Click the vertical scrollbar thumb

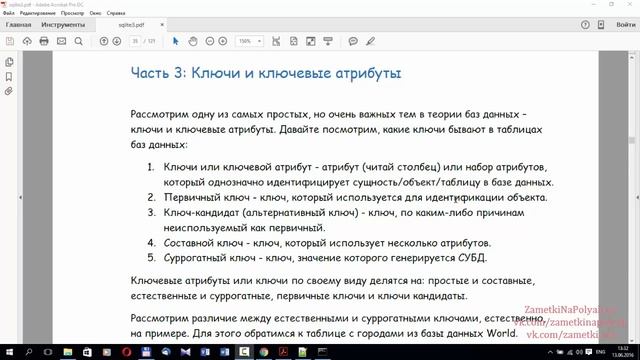(x=632, y=140)
